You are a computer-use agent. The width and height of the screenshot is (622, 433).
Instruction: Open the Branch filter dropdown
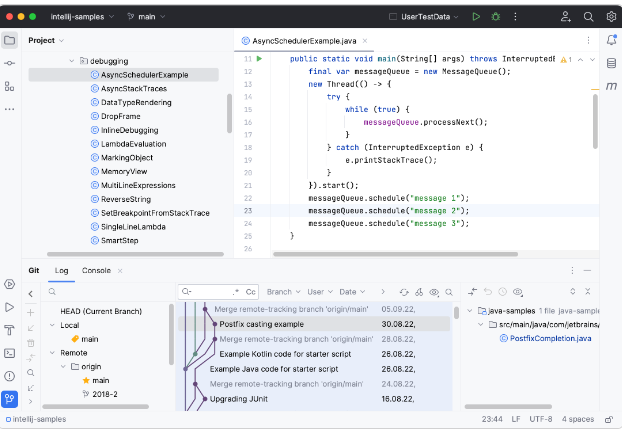tap(283, 292)
